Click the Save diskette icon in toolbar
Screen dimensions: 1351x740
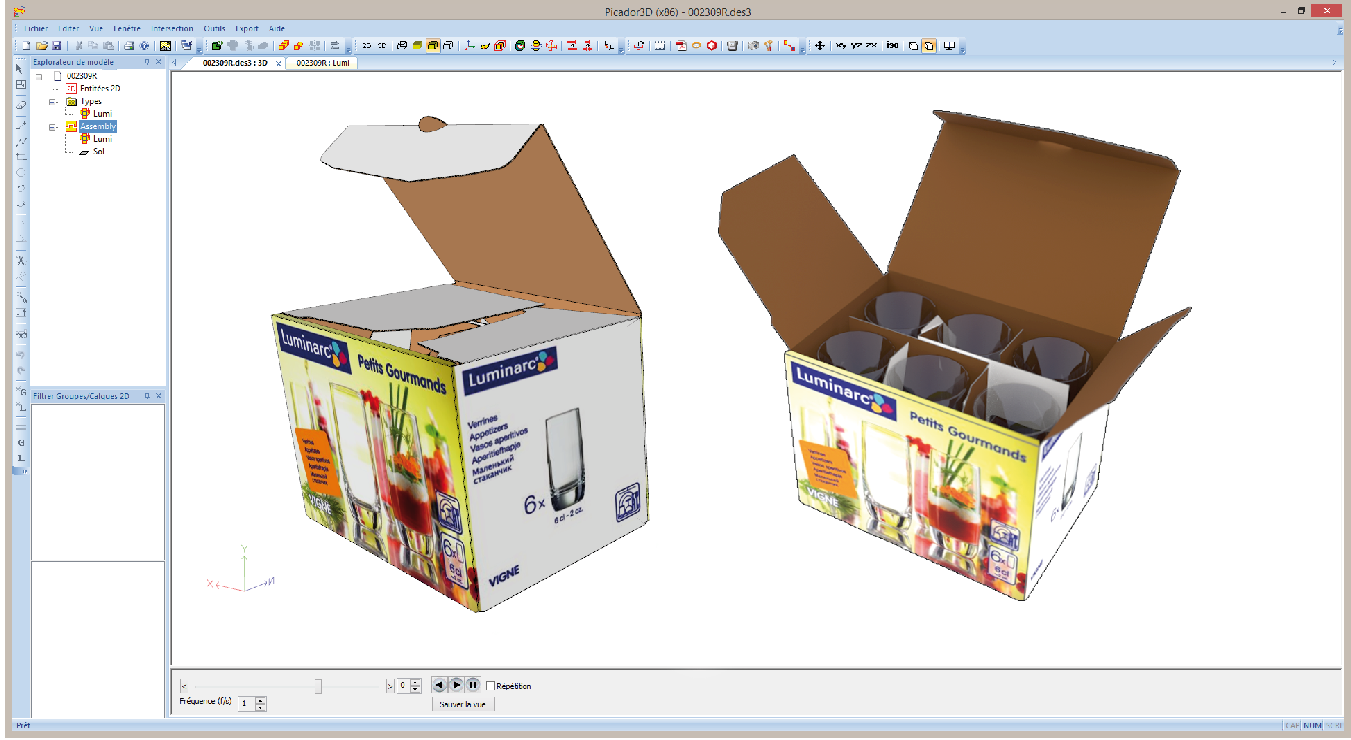pyautogui.click(x=56, y=46)
